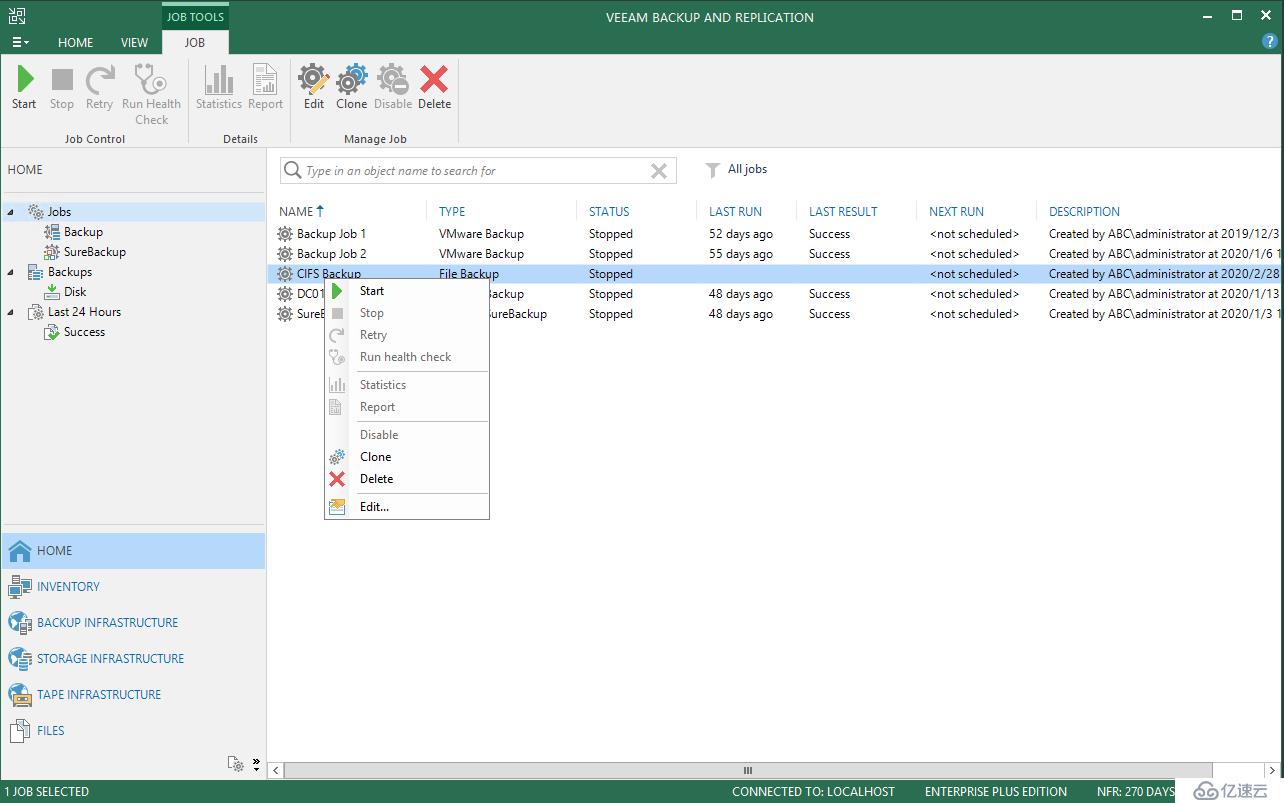Viewport: 1284px width, 803px height.
Task: Open Statistics in the ribbon
Action: click(x=219, y=80)
